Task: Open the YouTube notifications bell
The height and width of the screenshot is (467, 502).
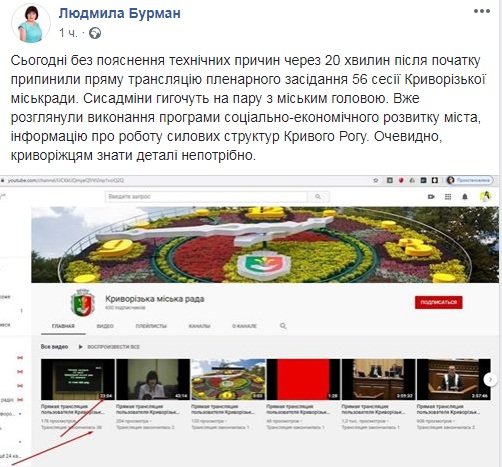Action: tap(465, 197)
